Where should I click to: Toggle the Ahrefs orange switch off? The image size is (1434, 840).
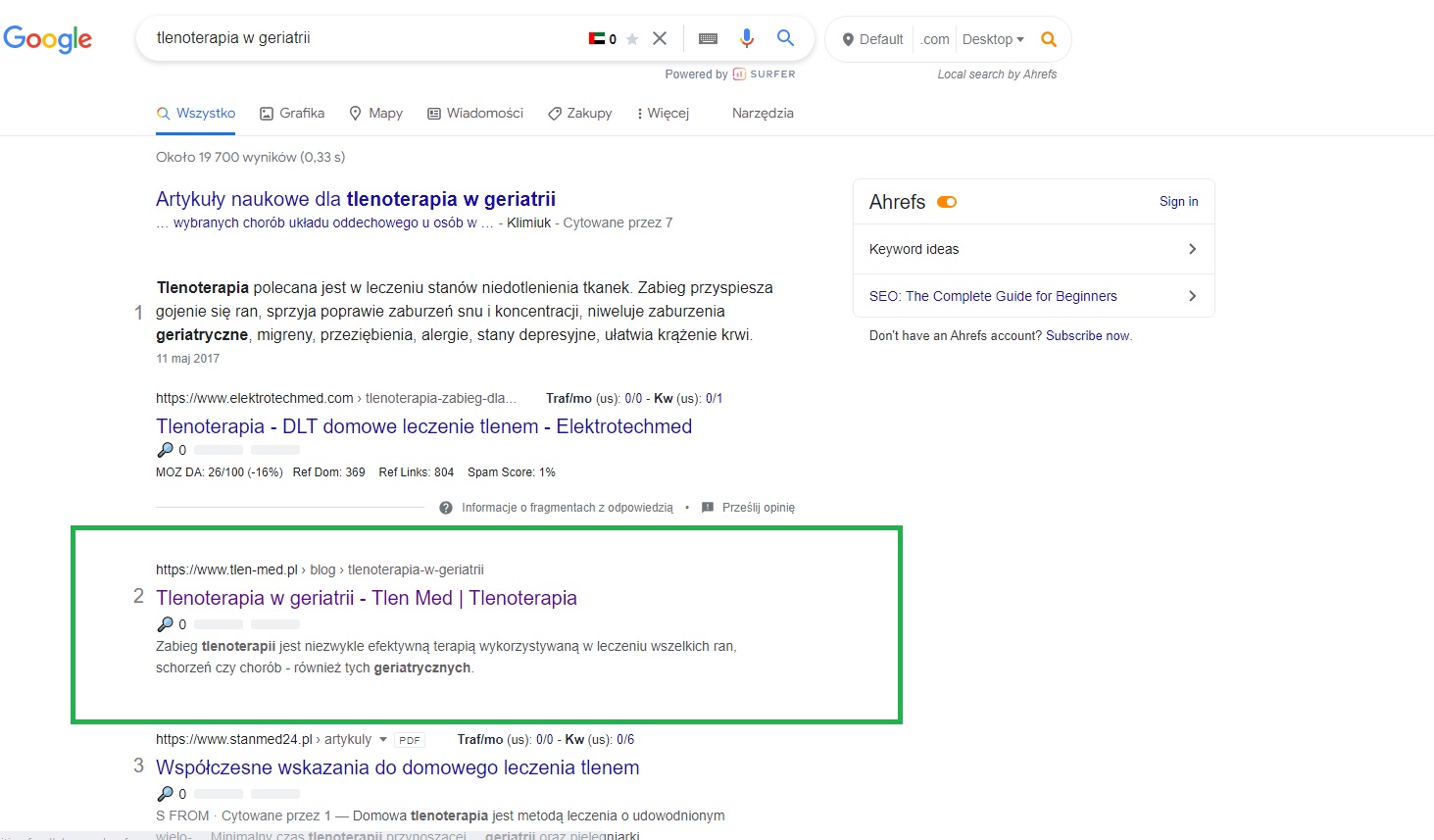[947, 202]
